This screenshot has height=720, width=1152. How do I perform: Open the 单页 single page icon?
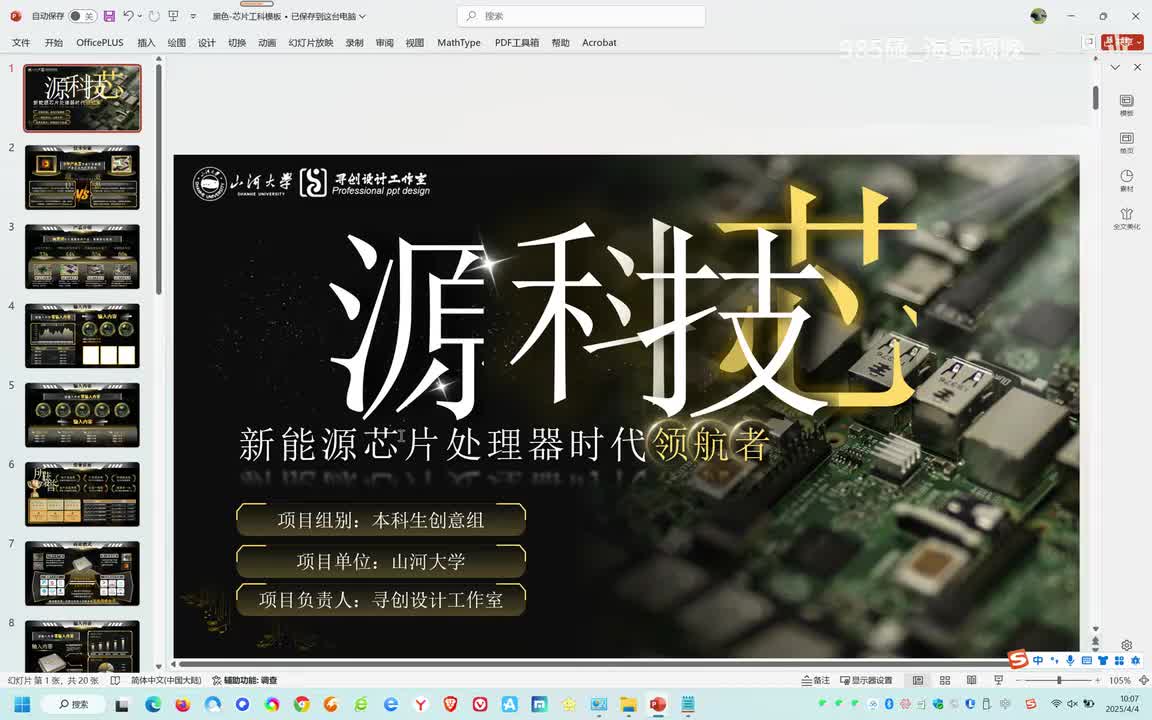pyautogui.click(x=1126, y=143)
